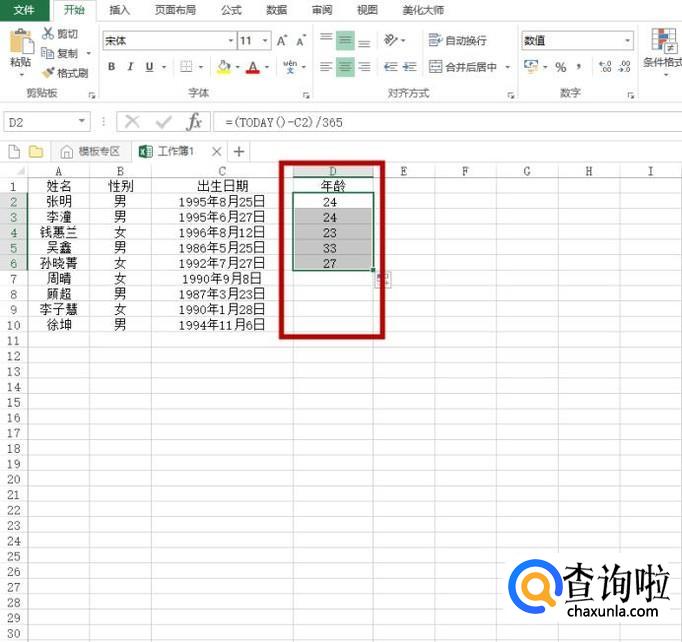Apply red font color A icon
The image size is (682, 642).
[253, 67]
